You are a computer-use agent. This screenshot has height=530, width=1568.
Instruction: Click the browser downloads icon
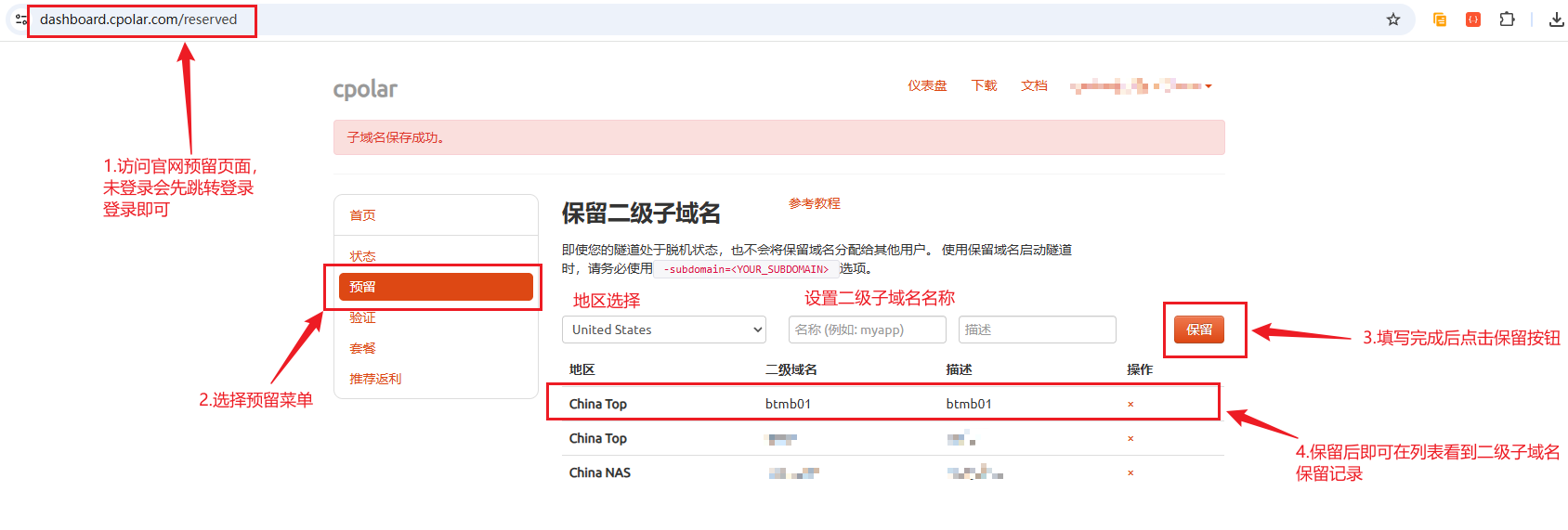point(1556,19)
